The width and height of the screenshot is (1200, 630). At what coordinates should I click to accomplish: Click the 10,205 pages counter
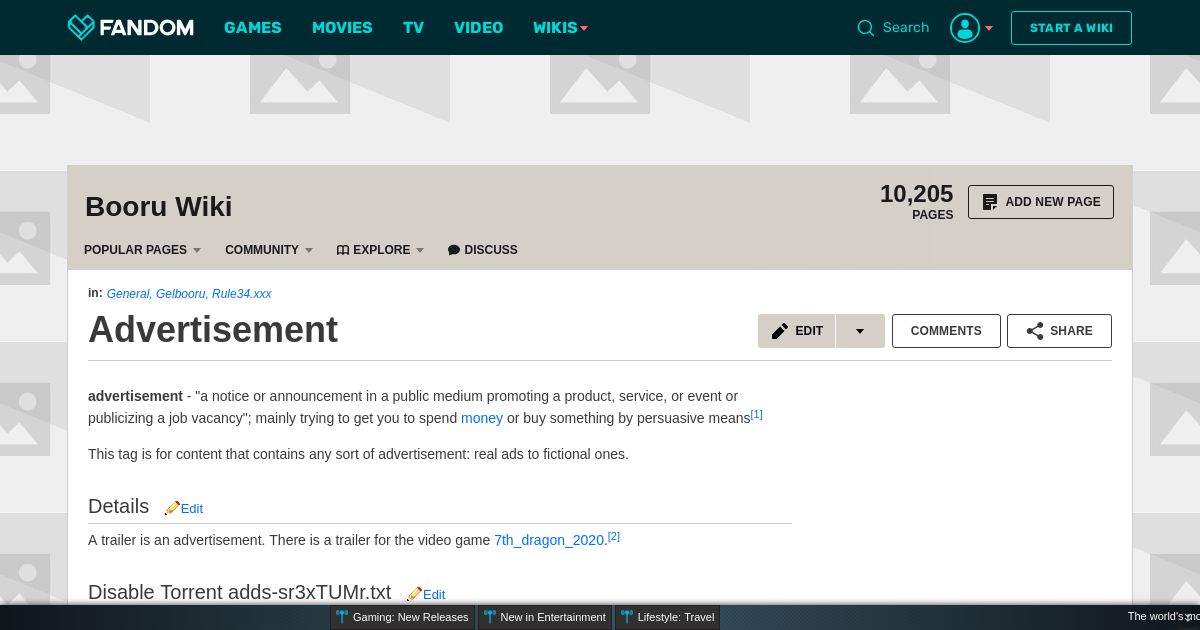point(916,201)
